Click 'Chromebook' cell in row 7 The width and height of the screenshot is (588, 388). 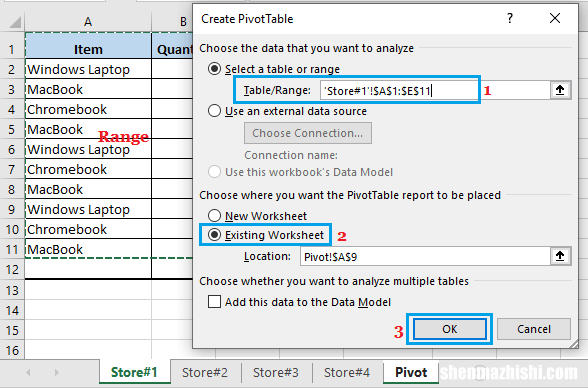point(88,169)
